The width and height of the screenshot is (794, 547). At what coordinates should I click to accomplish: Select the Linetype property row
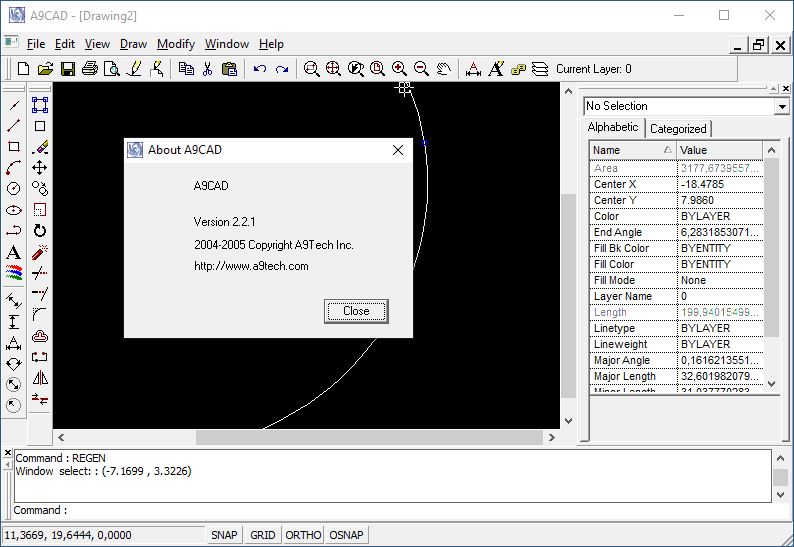point(677,328)
